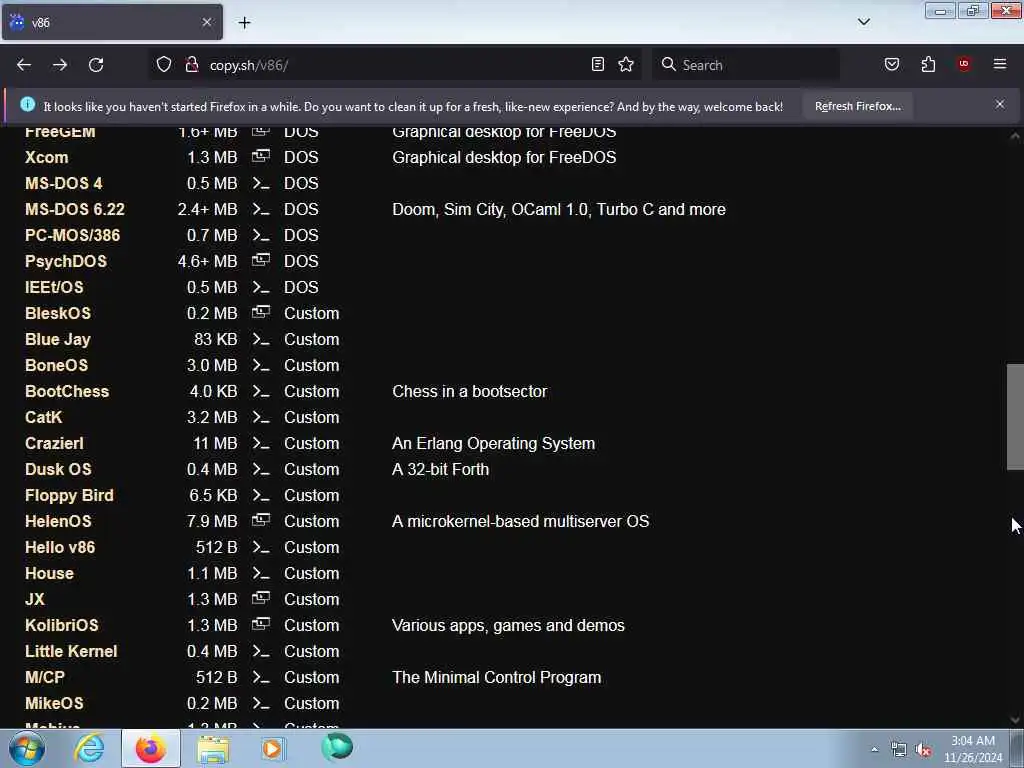Image resolution: width=1024 pixels, height=768 pixels.
Task: Go back to the previous page
Action: [x=24, y=65]
